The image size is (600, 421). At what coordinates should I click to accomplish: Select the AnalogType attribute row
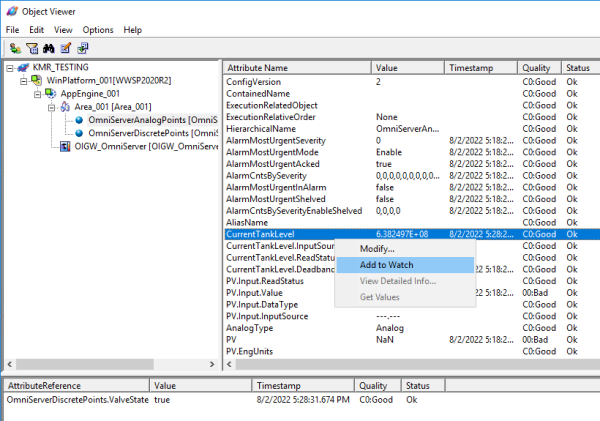pyautogui.click(x=412, y=328)
